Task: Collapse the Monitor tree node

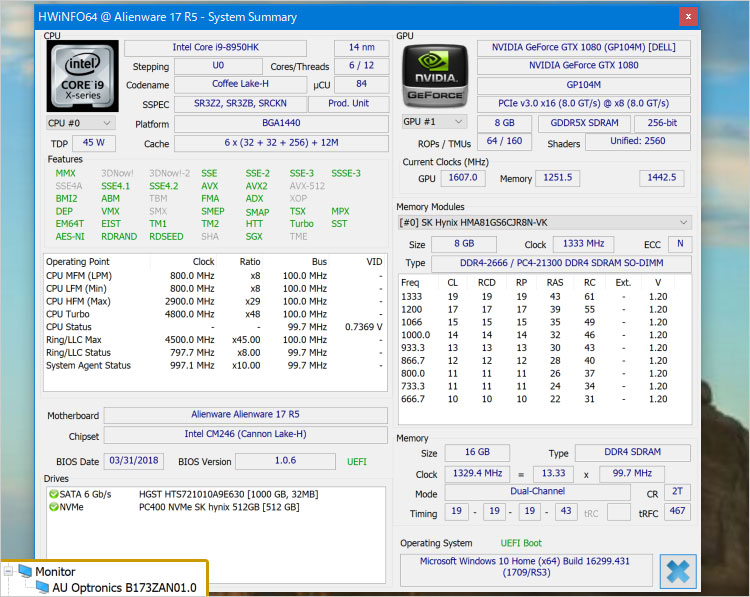Action: [x=8, y=572]
